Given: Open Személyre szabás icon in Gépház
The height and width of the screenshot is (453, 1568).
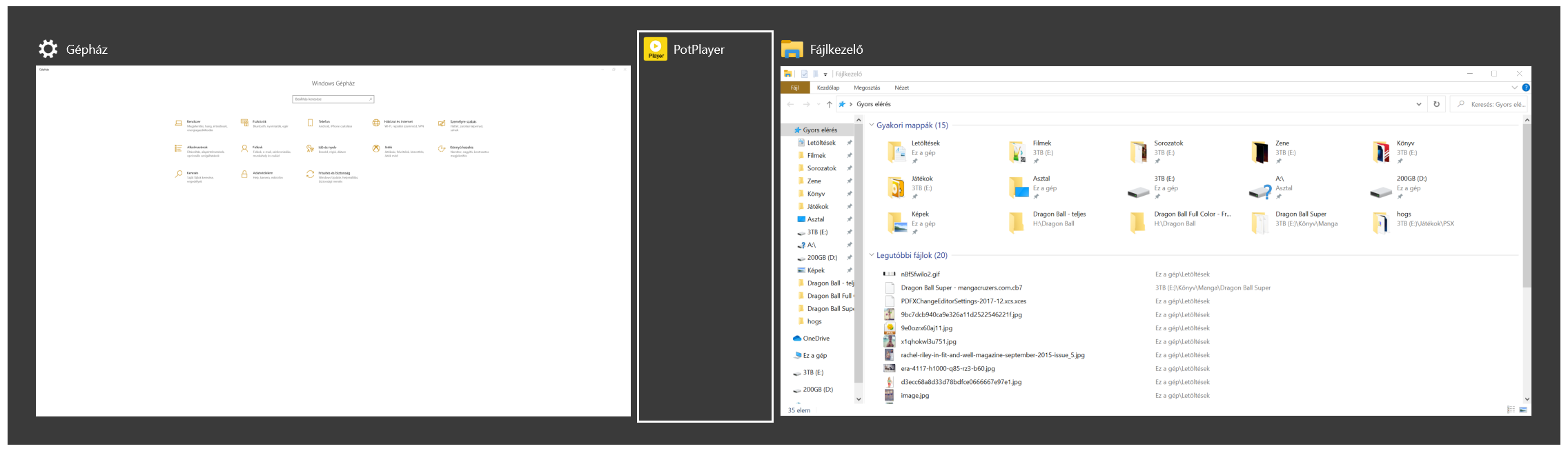Looking at the screenshot, I should click(442, 123).
